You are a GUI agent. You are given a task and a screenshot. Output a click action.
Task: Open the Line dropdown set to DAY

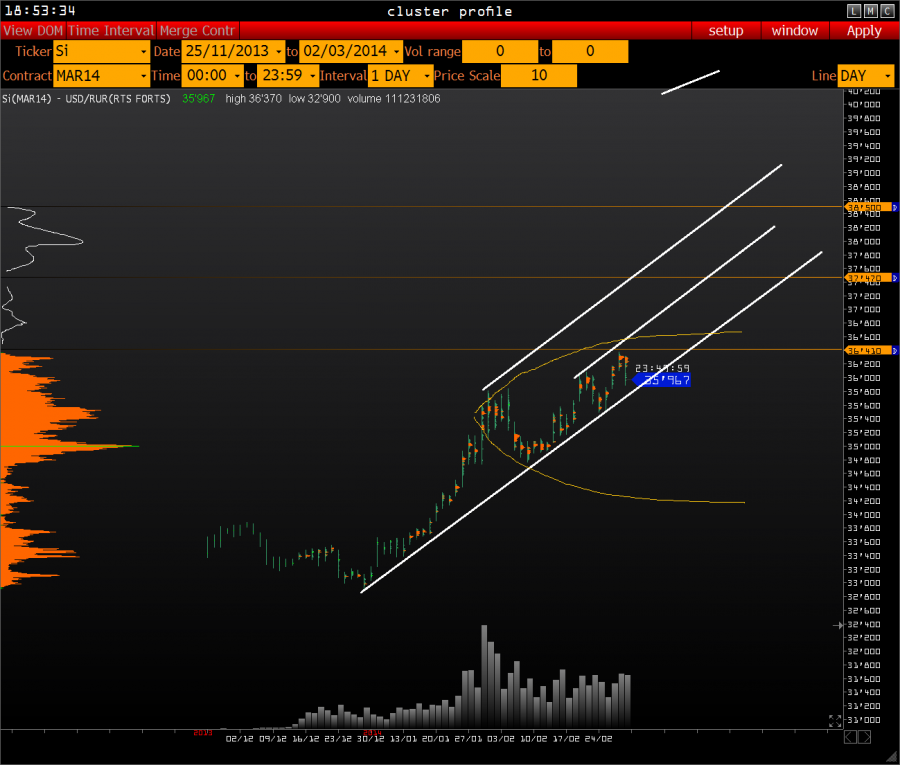(x=866, y=76)
